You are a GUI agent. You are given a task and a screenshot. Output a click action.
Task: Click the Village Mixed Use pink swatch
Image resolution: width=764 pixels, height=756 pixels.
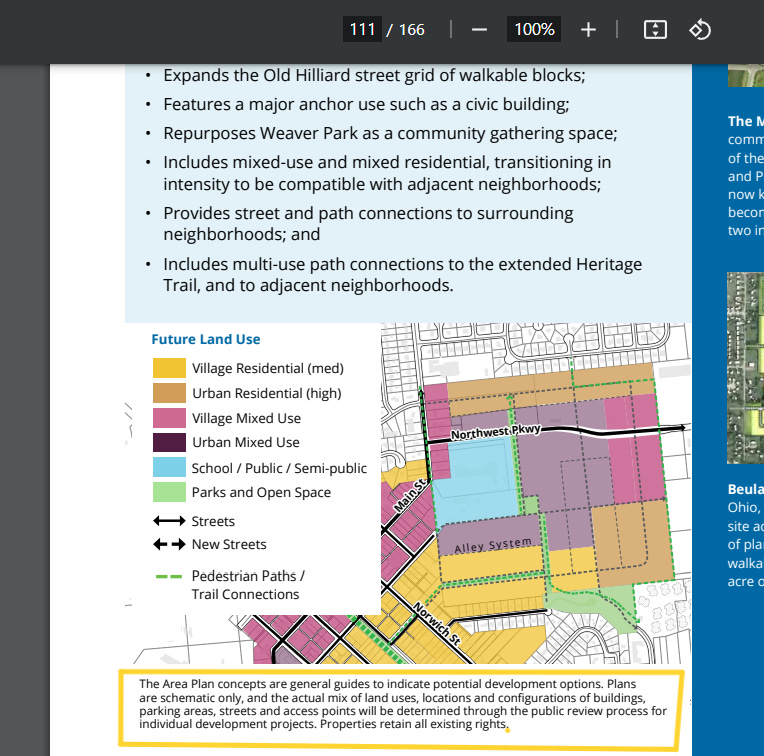tap(169, 418)
